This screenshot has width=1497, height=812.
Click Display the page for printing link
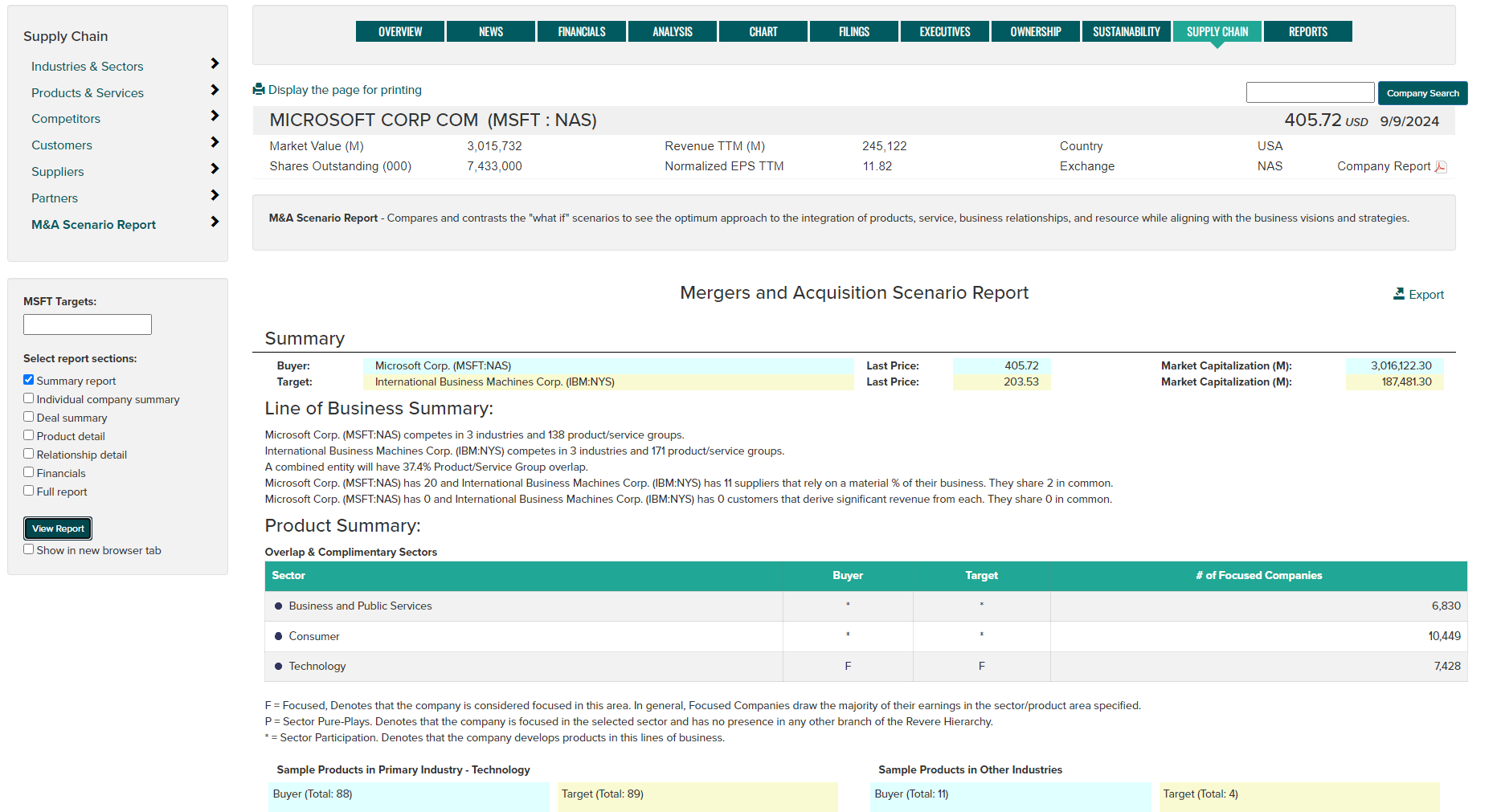(345, 90)
